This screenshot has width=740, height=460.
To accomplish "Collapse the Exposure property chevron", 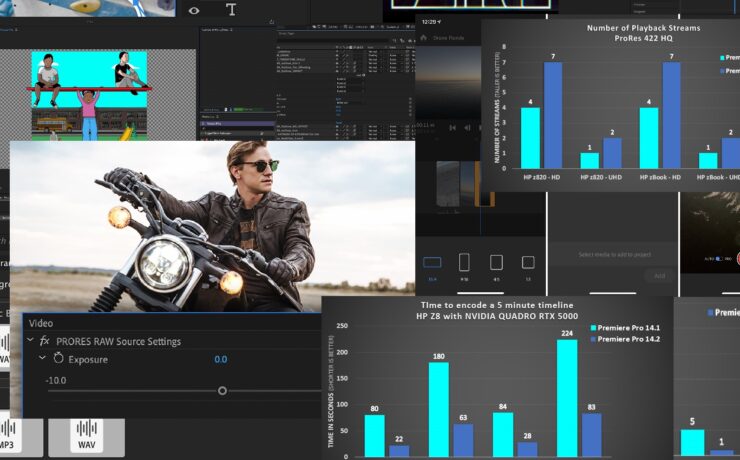I will (x=42, y=358).
